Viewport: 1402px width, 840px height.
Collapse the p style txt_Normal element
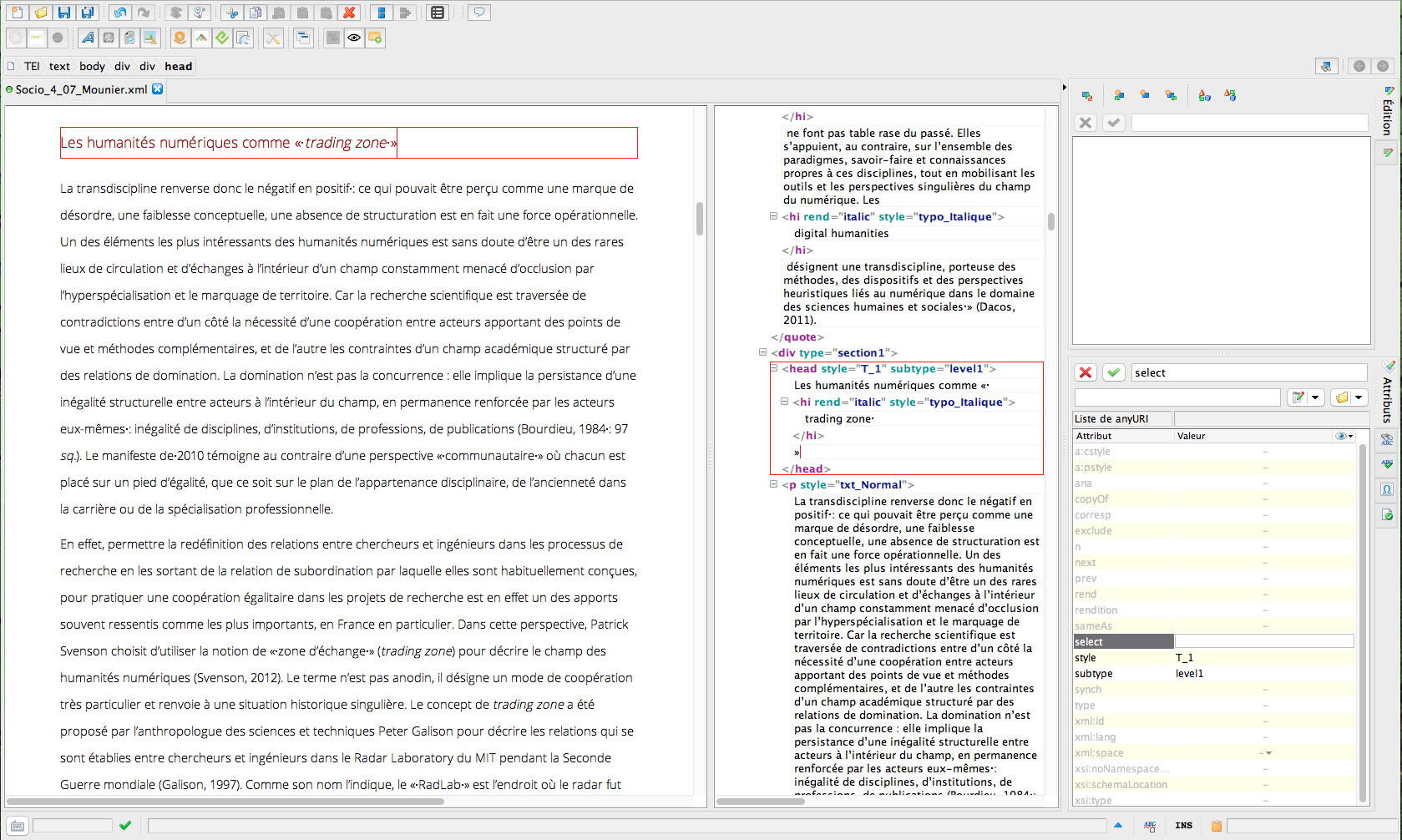pyautogui.click(x=774, y=484)
